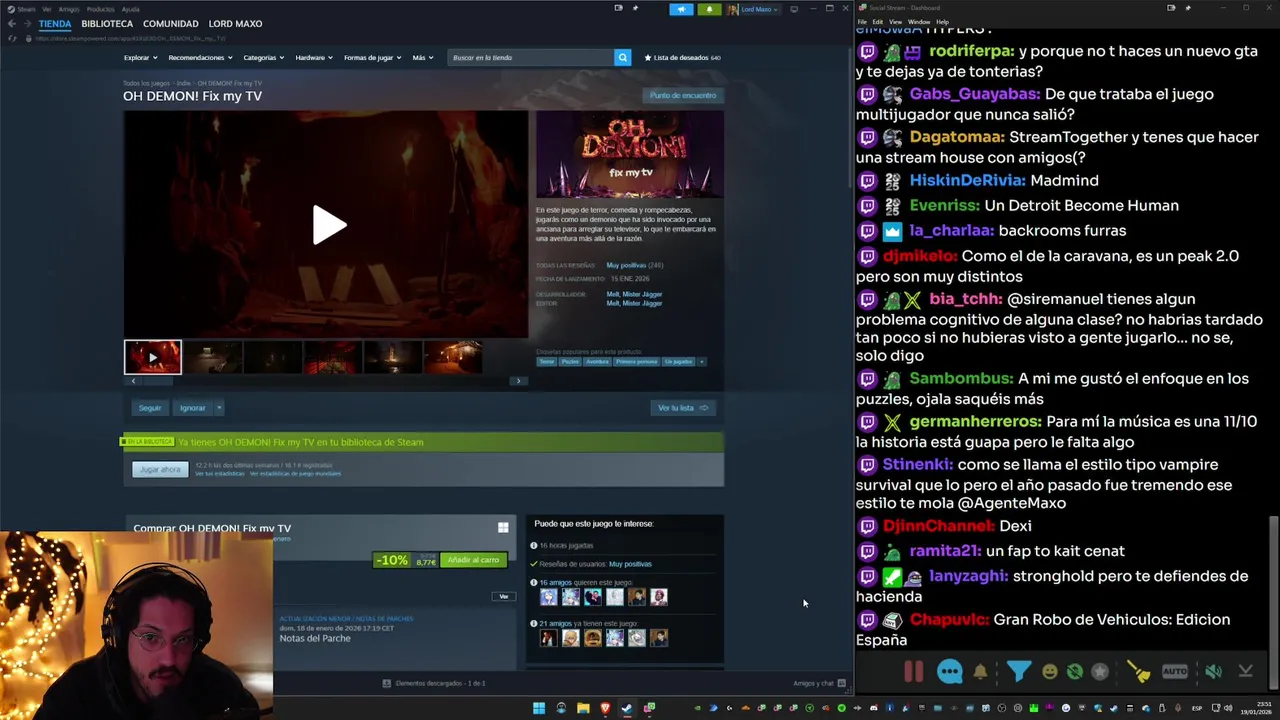This screenshot has height=720, width=1280.
Task: Click Añadir al carro button
Action: click(473, 560)
